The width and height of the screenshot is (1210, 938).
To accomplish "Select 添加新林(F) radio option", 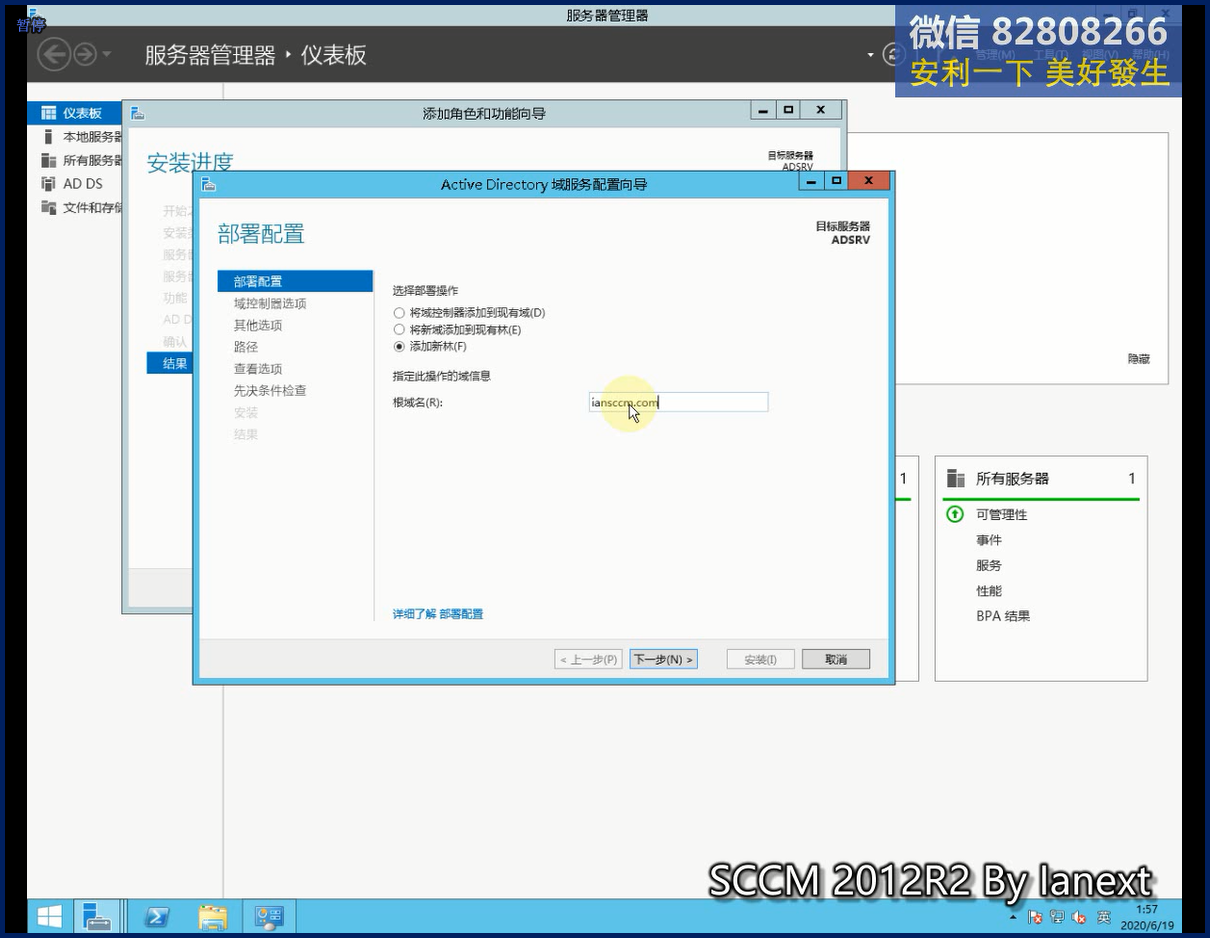I will [400, 347].
